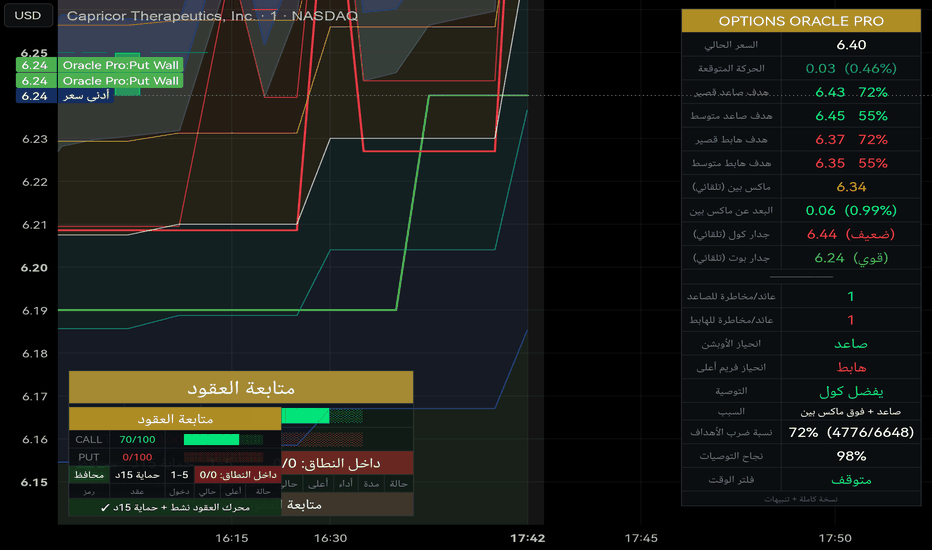
Task: Click the أدنى سعر price label
Action: (86, 96)
